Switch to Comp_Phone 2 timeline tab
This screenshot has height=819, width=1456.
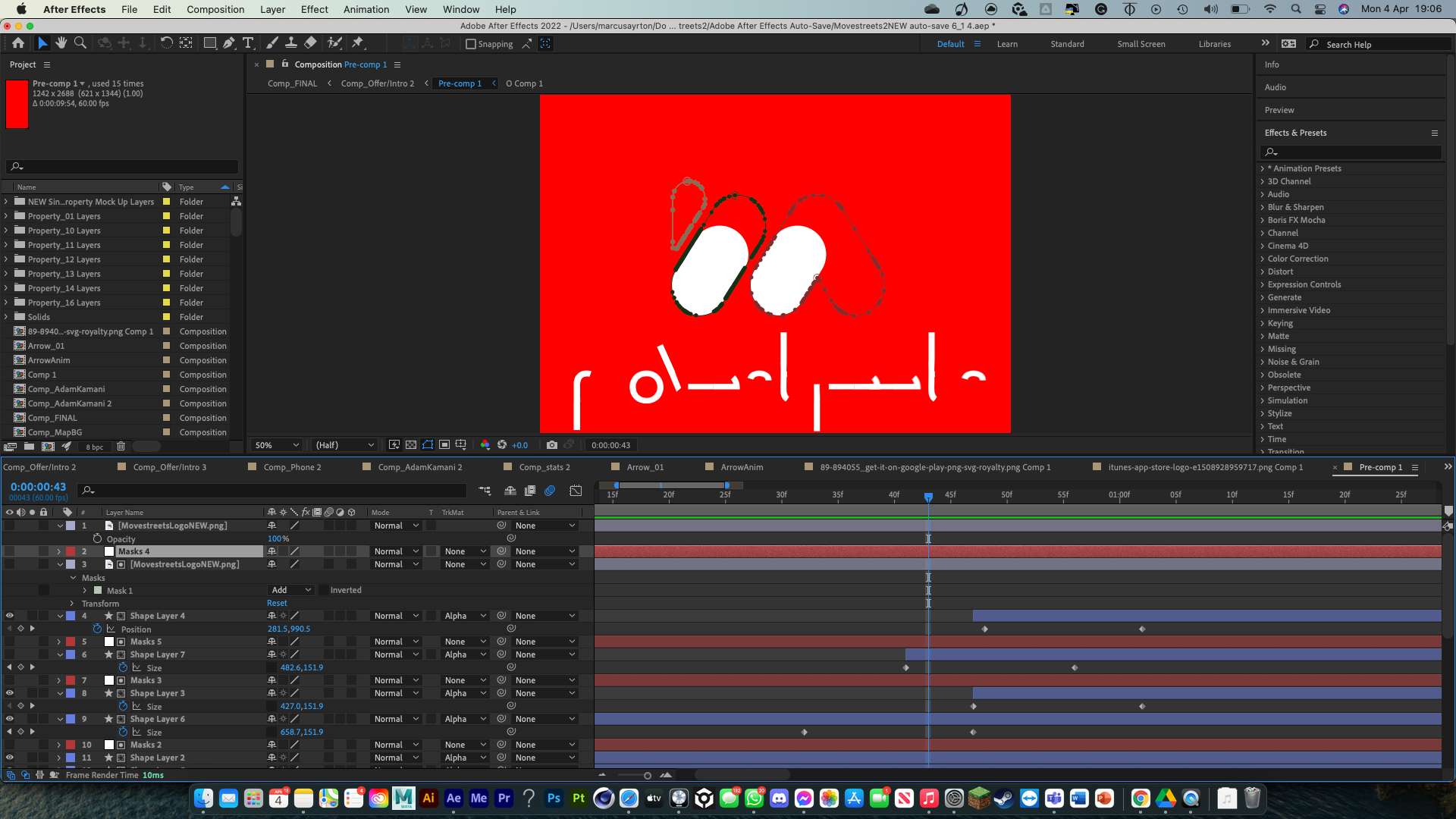292,467
